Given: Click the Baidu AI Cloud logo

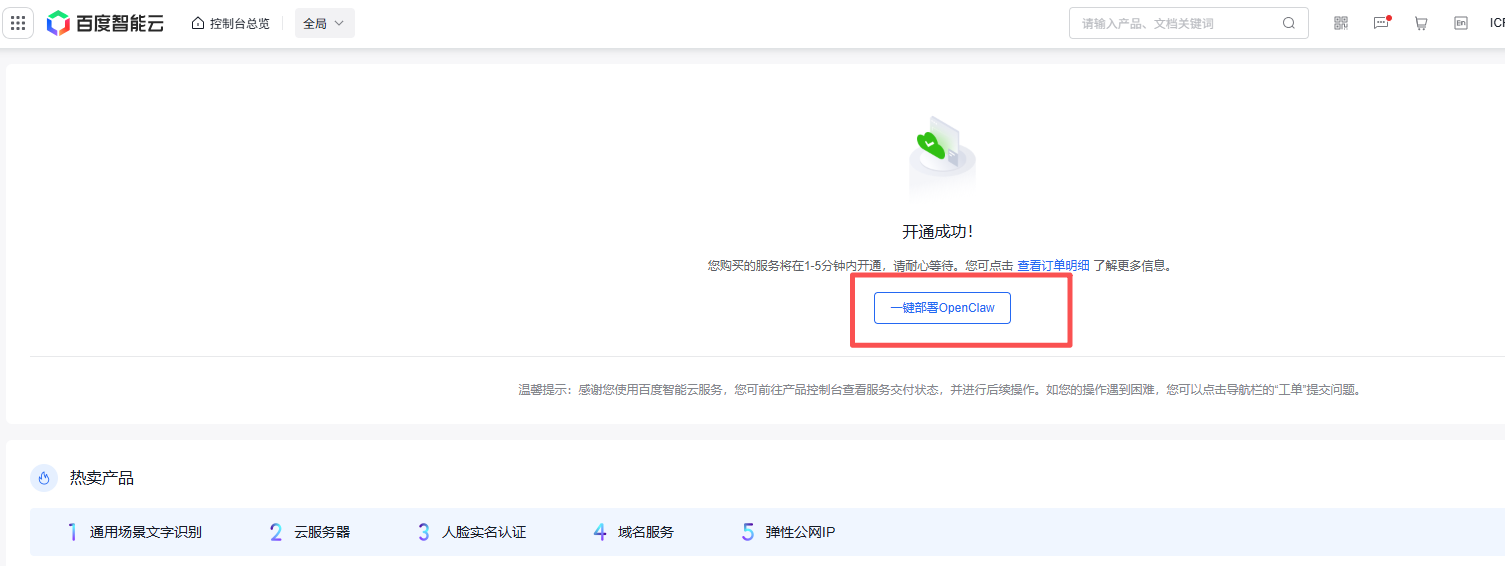Looking at the screenshot, I should (105, 23).
